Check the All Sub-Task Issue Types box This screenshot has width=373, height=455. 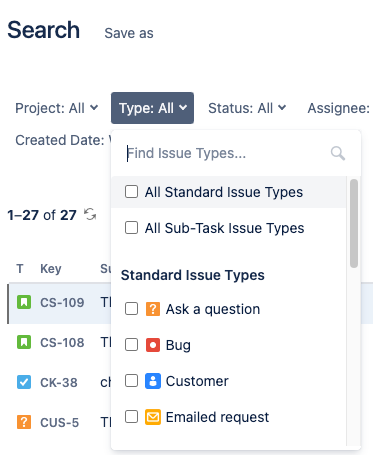click(131, 228)
